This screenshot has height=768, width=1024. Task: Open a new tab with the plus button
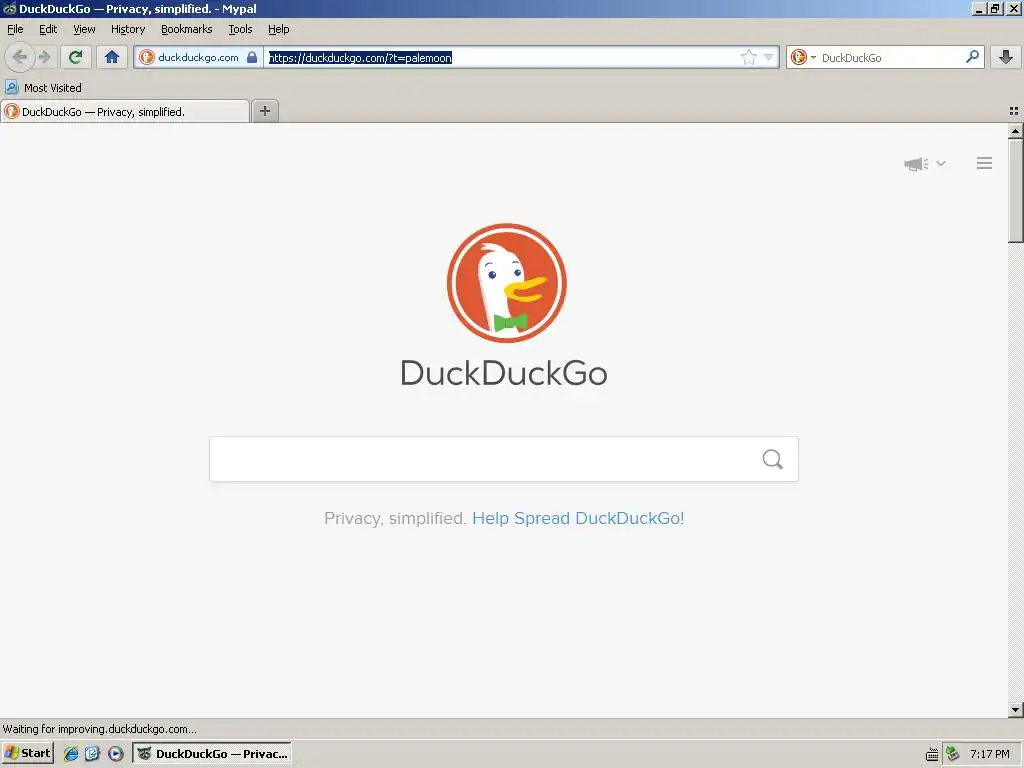point(264,111)
